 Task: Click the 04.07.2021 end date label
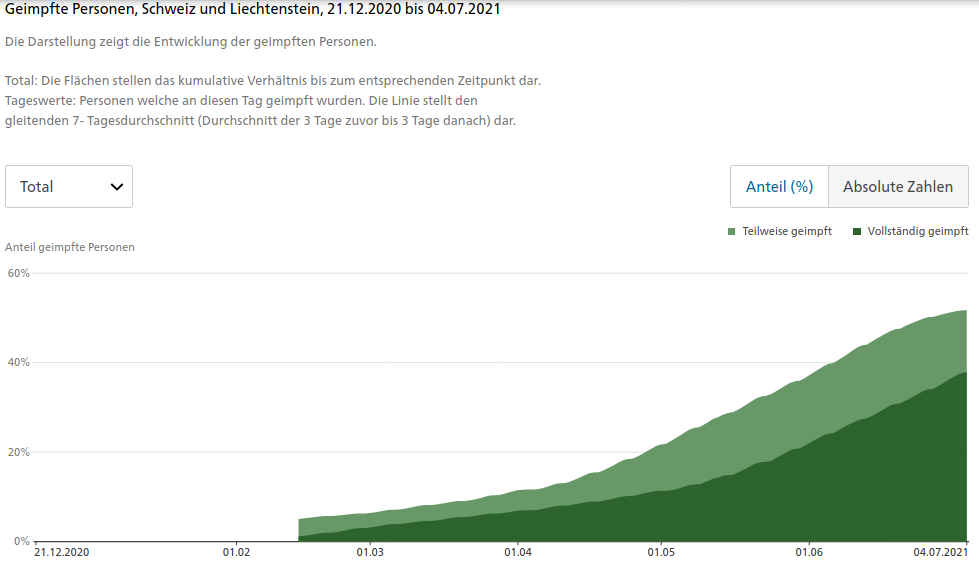(x=940, y=552)
